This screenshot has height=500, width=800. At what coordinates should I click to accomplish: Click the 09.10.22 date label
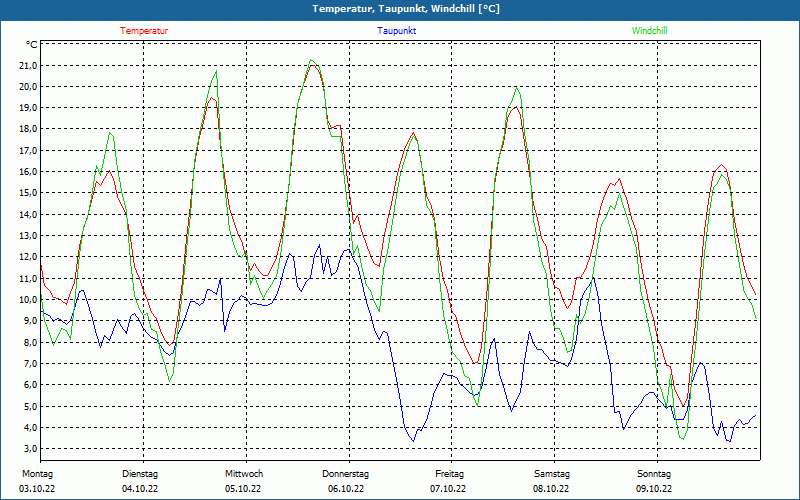(654, 489)
